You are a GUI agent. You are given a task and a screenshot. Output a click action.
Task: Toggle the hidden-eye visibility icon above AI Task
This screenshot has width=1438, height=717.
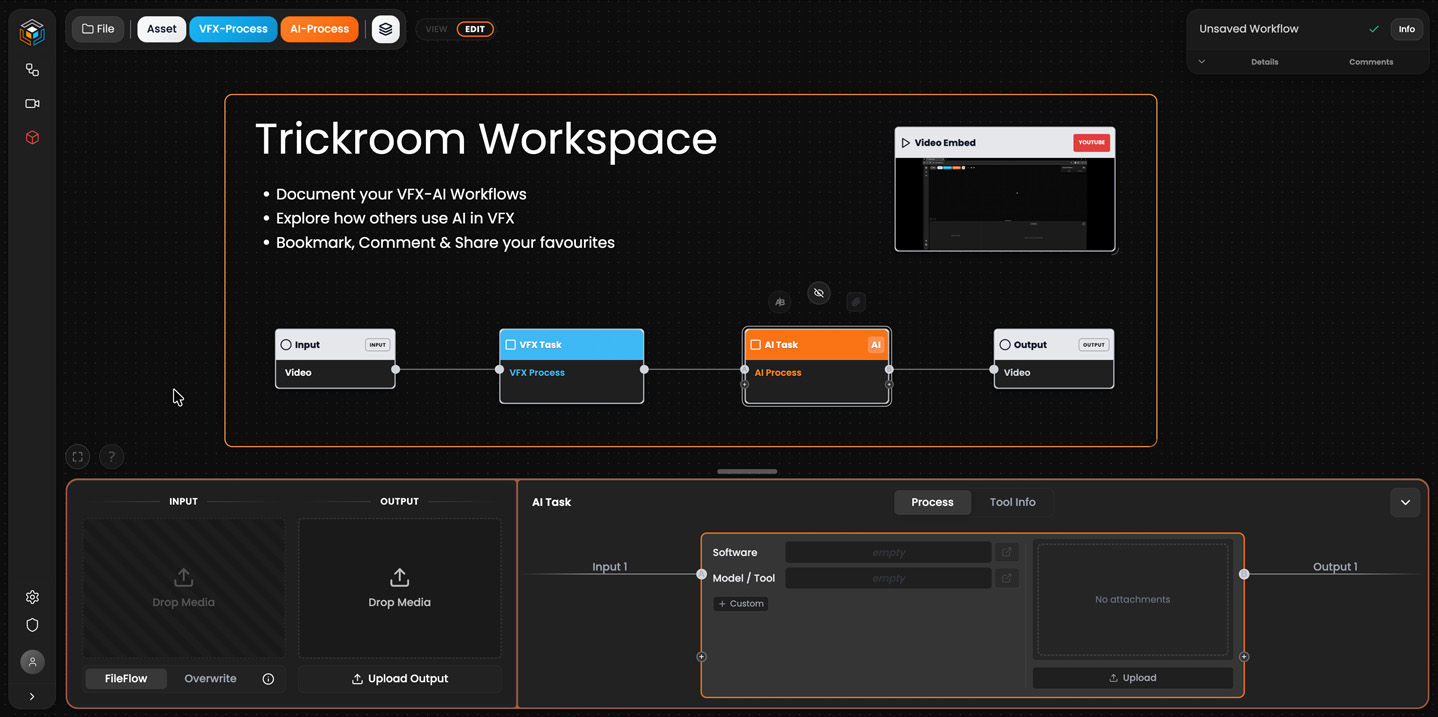[819, 293]
